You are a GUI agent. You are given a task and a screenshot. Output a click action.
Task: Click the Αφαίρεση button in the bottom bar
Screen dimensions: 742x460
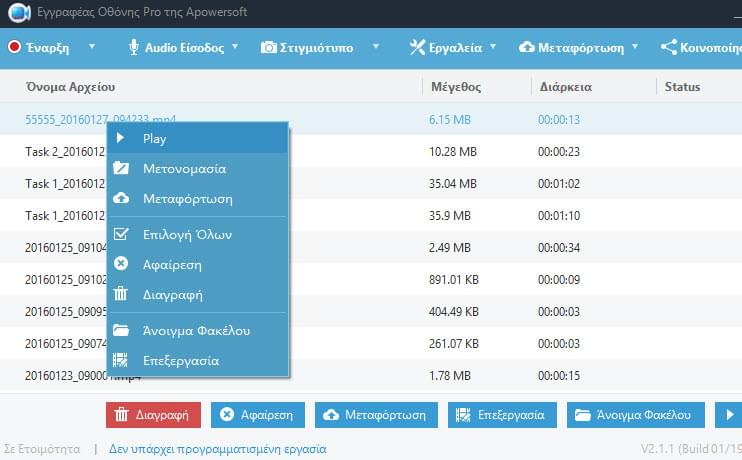[x=258, y=415]
